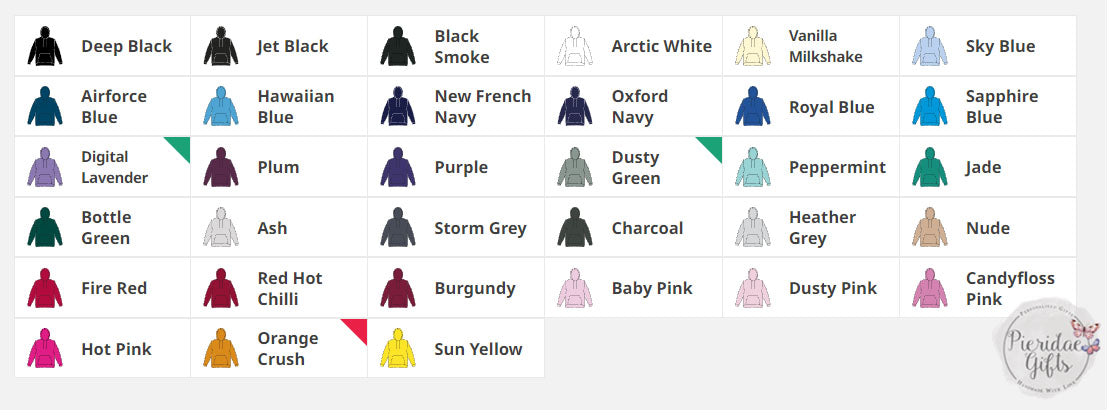Choose the Storm Grey option text
Viewport: 1113px width, 419px height.
pyautogui.click(x=480, y=228)
